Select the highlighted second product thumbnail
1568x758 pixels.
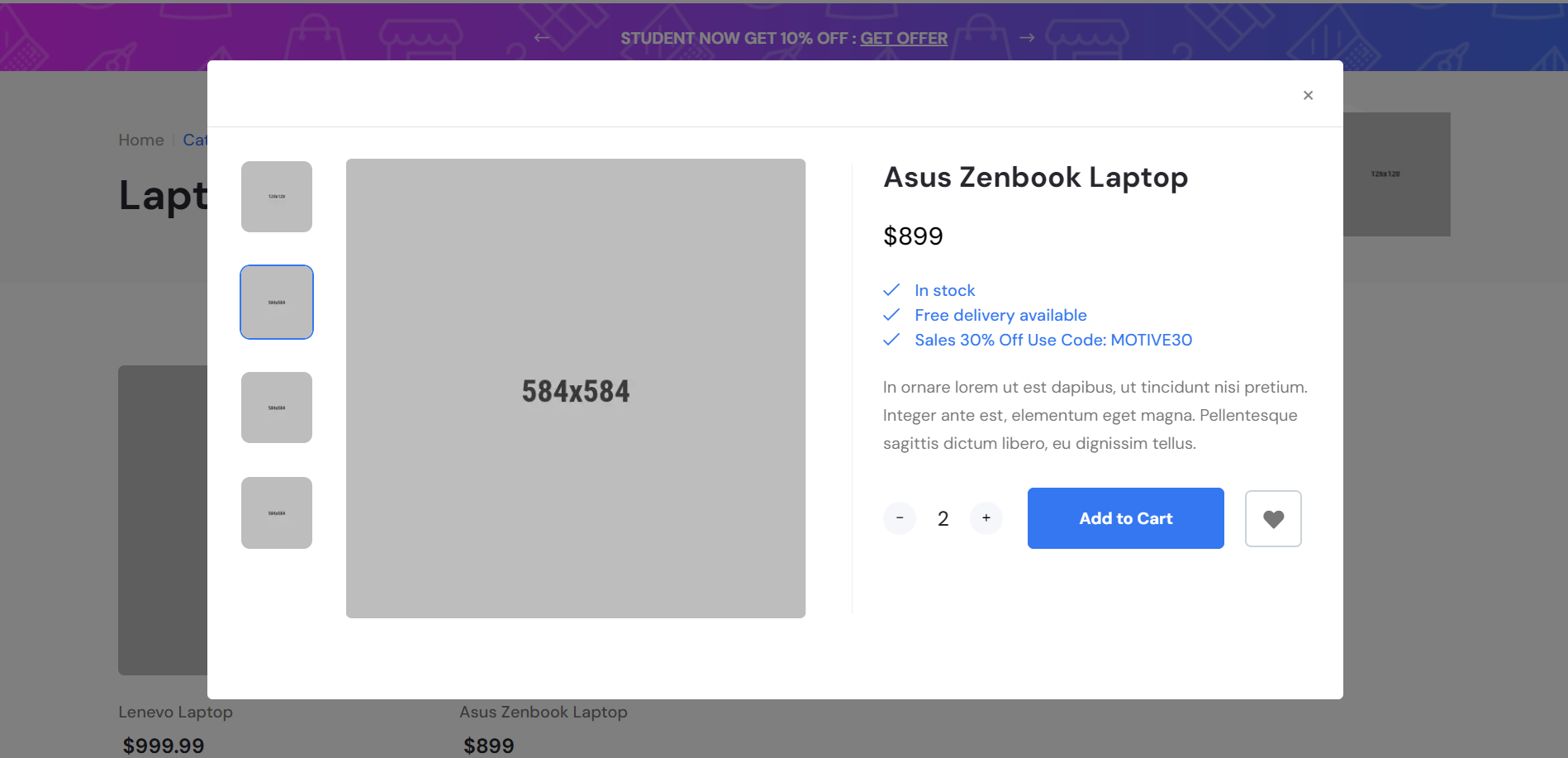point(277,302)
